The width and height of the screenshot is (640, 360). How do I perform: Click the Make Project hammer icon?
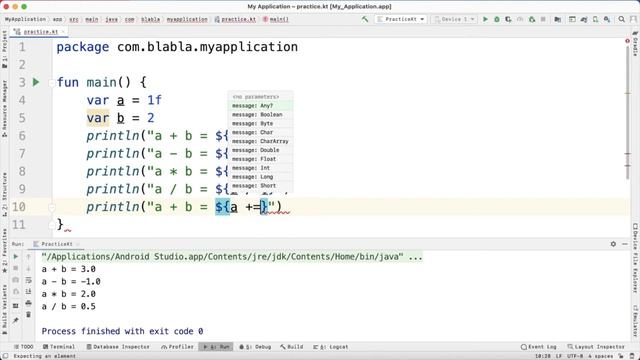(x=365, y=19)
